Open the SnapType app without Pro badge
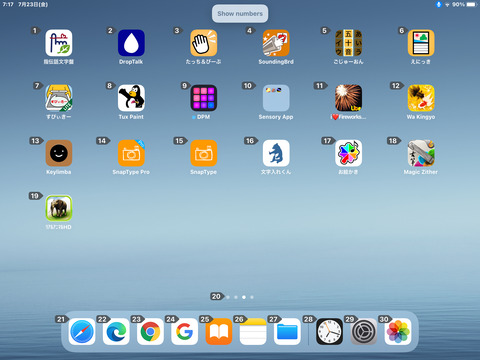This screenshot has height=360, width=480. (204, 153)
